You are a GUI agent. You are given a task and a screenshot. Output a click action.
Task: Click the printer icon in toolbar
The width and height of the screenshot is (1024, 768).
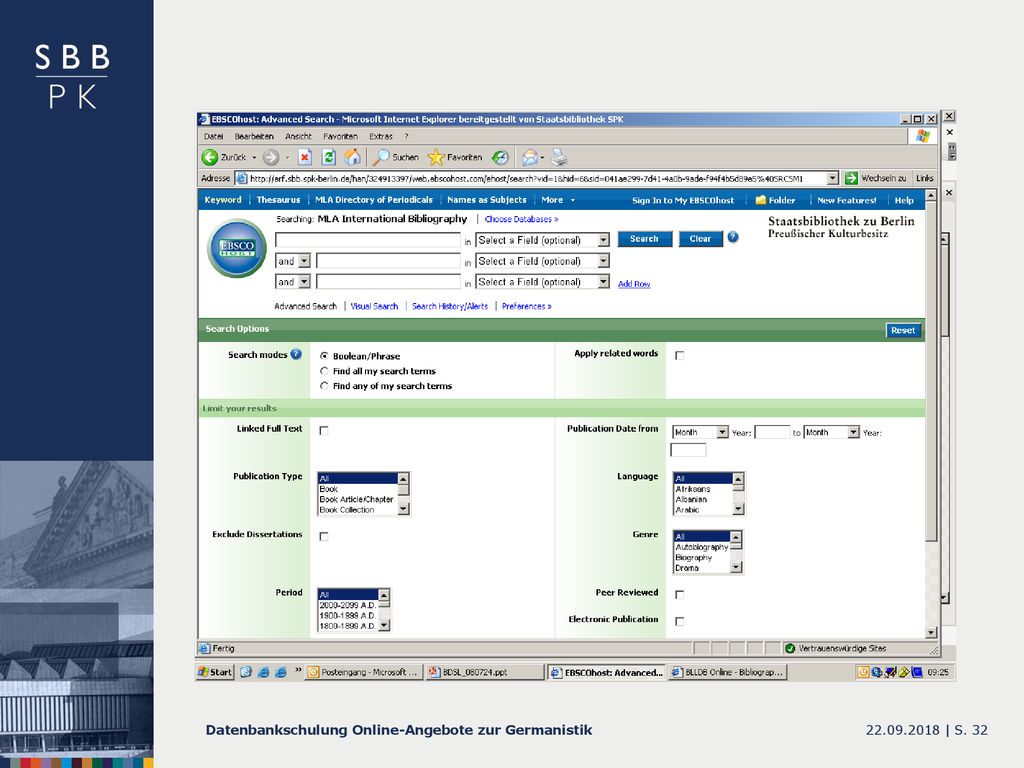(x=559, y=157)
